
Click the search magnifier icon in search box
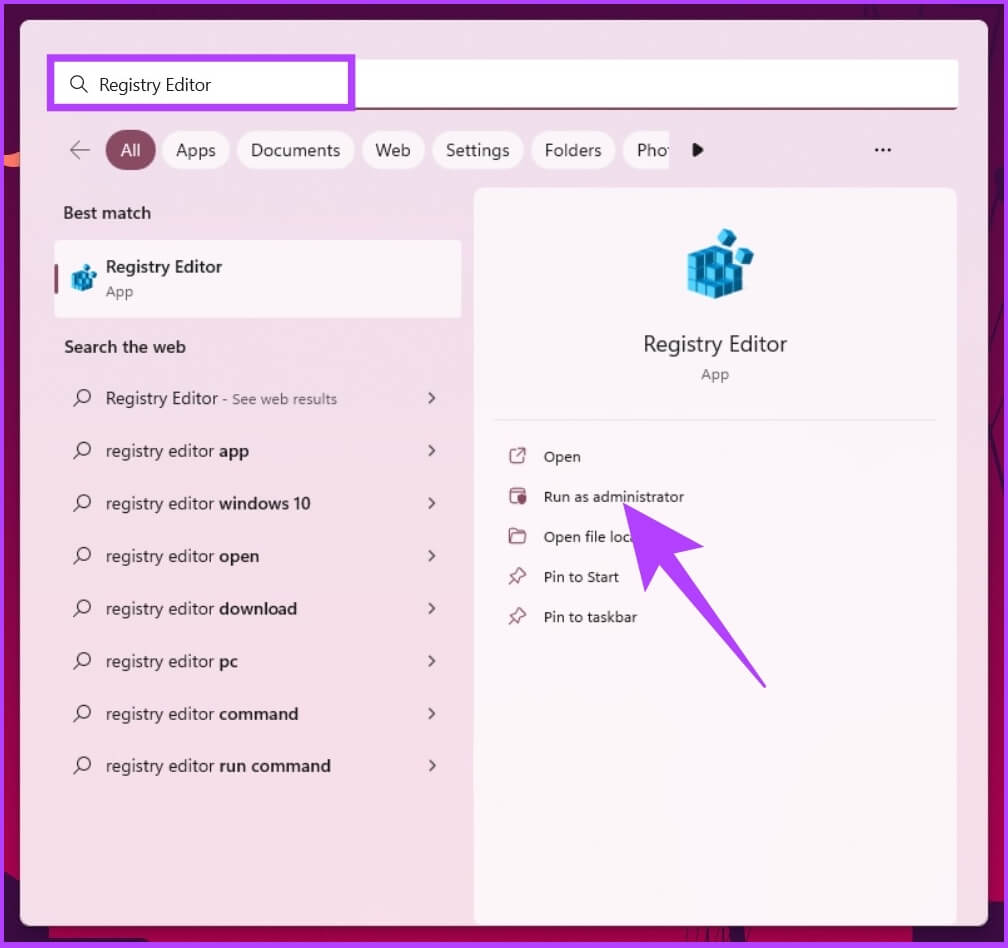pos(78,84)
